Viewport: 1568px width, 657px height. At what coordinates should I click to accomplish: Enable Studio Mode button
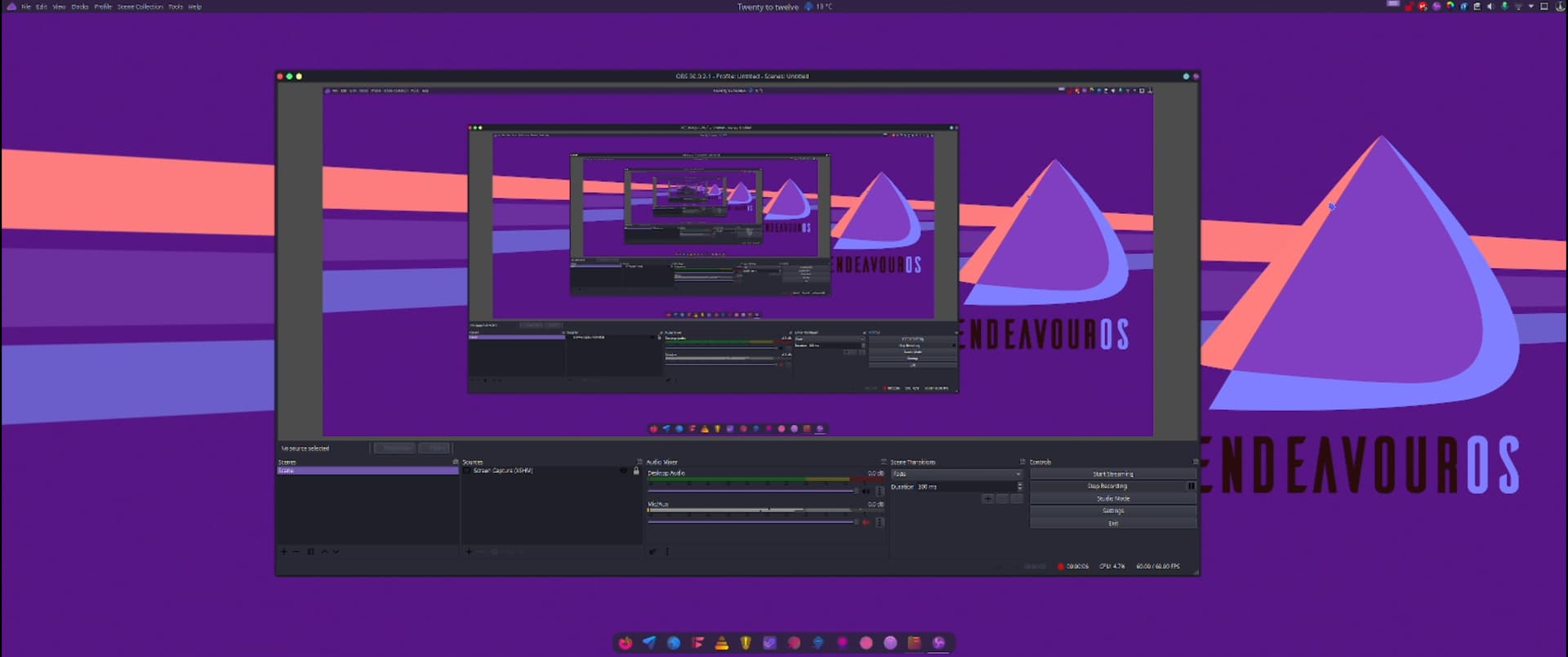(1113, 498)
